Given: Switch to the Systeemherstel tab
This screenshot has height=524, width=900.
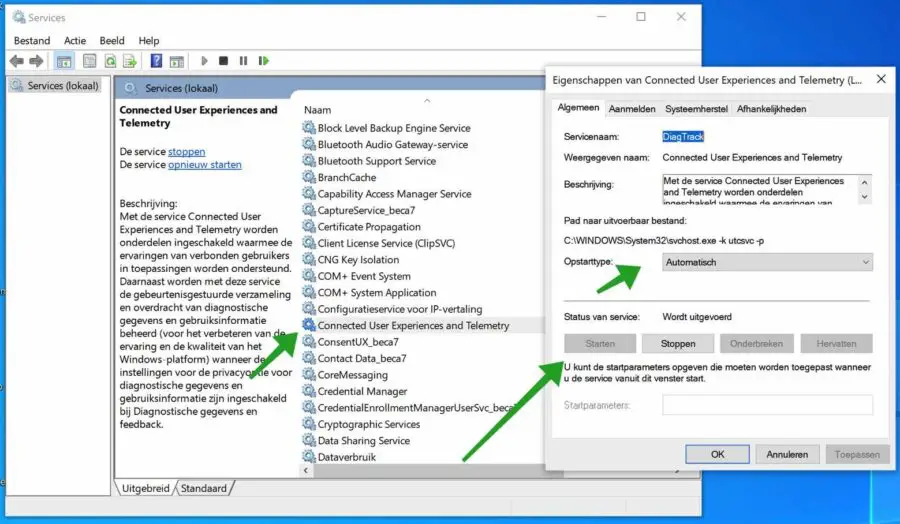Looking at the screenshot, I should (696, 108).
